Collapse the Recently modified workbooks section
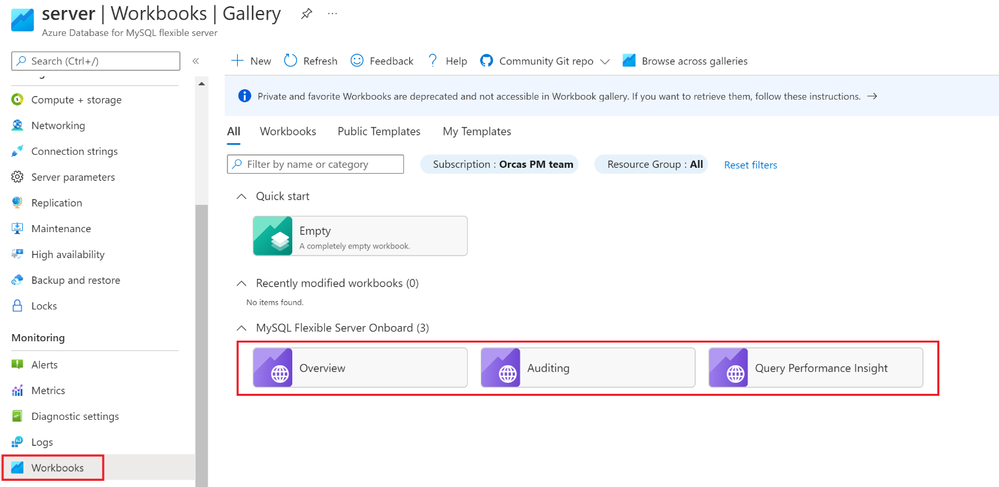This screenshot has width=999, height=487. pyautogui.click(x=241, y=283)
